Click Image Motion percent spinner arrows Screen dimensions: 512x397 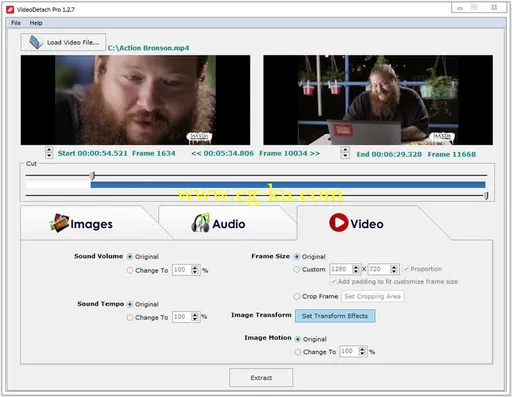click(x=362, y=351)
